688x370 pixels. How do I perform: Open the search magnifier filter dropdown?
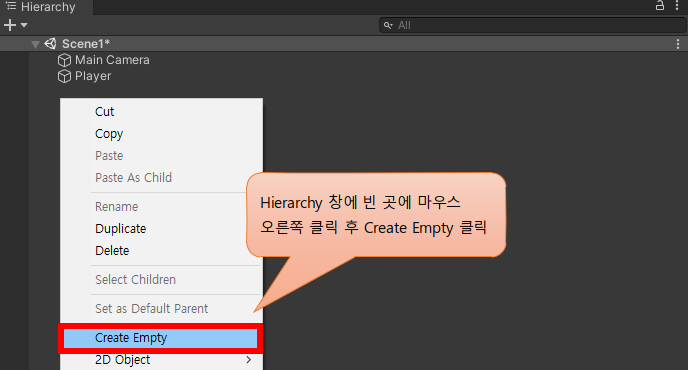(x=388, y=25)
